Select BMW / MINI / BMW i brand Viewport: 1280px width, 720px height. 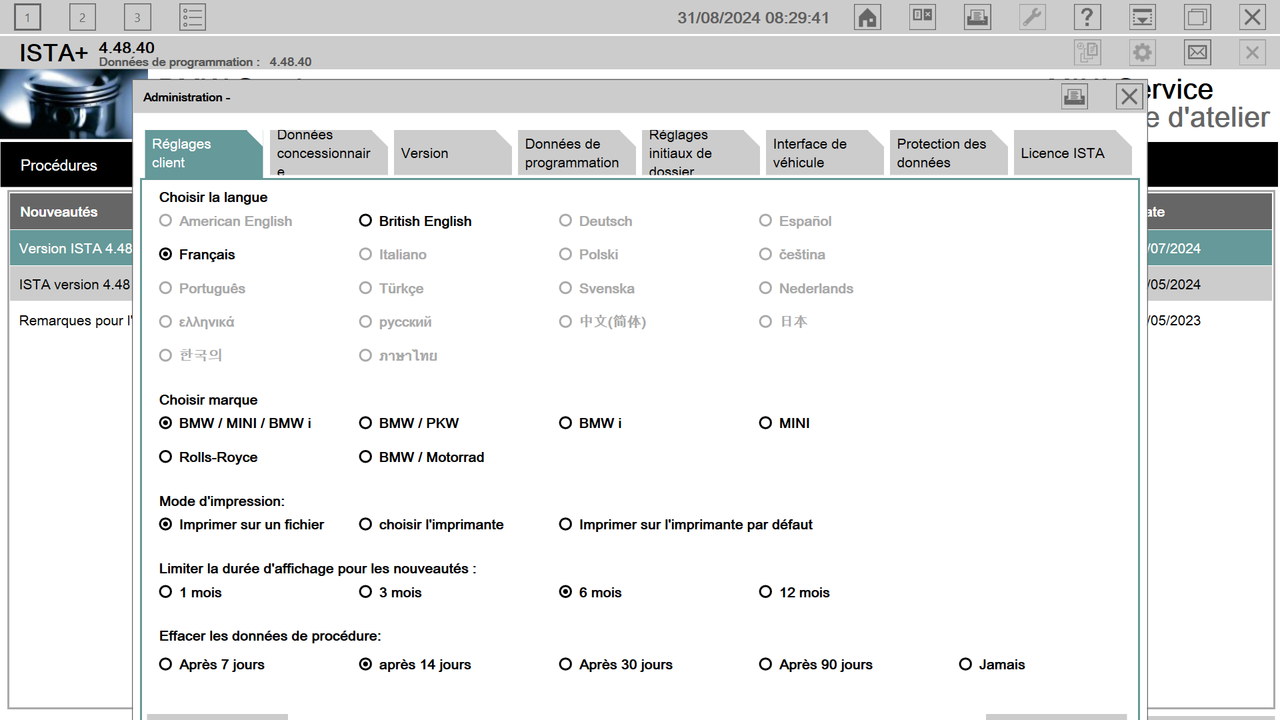point(235,423)
